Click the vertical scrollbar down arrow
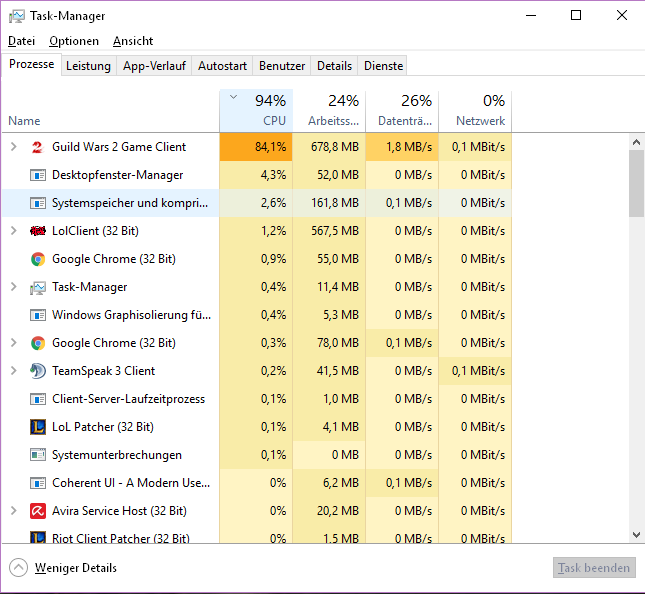Screen dimensions: 645x594 (636, 535)
